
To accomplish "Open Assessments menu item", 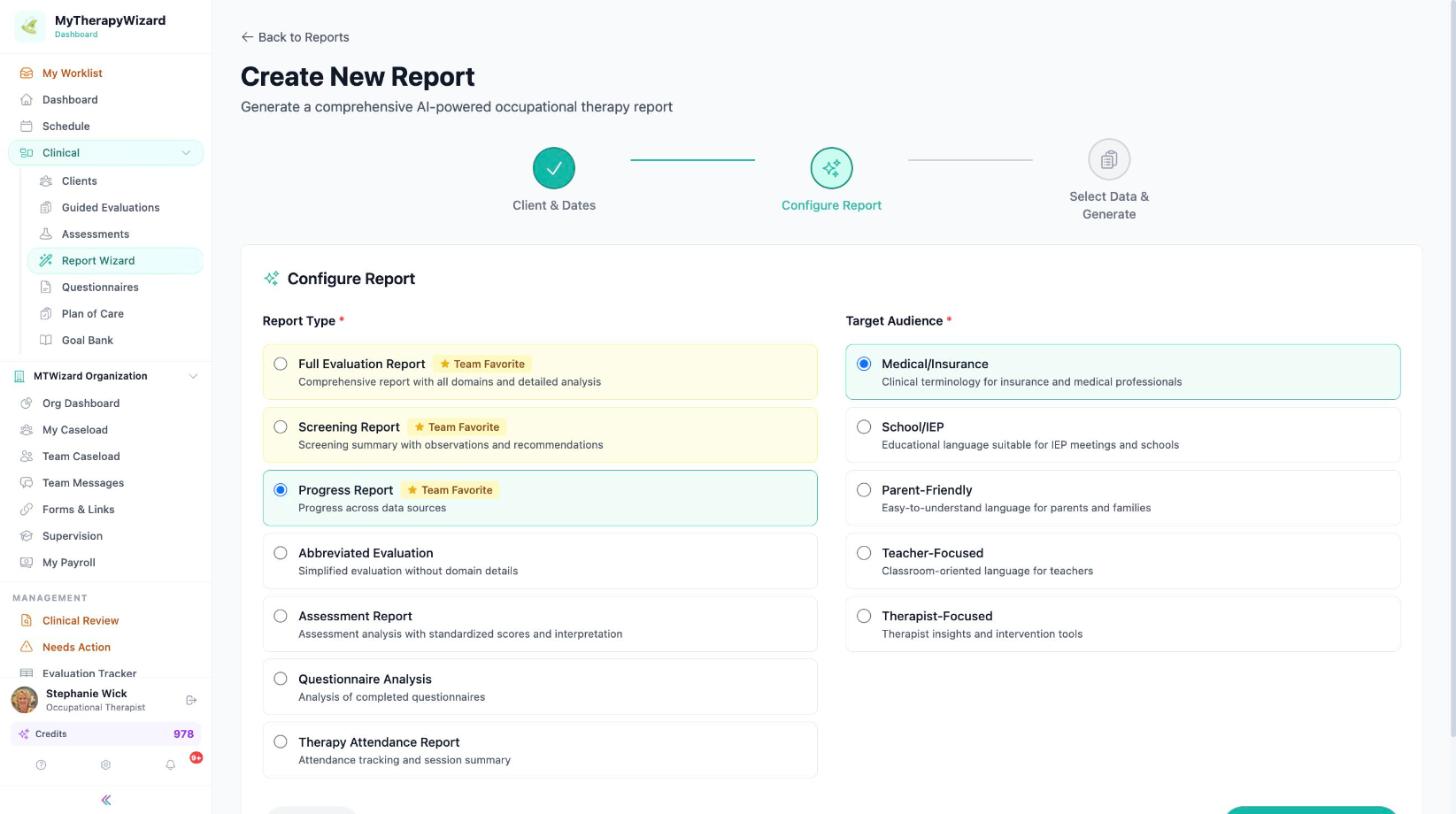I will tap(115, 234).
